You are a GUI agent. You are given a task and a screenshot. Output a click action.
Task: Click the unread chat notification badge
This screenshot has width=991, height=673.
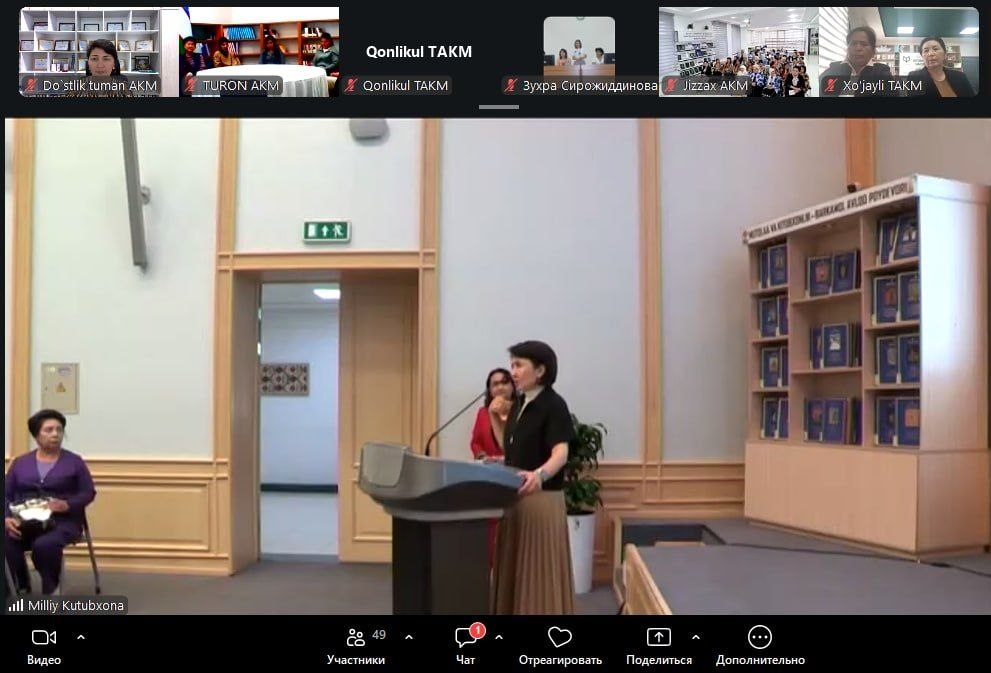pyautogui.click(x=478, y=630)
